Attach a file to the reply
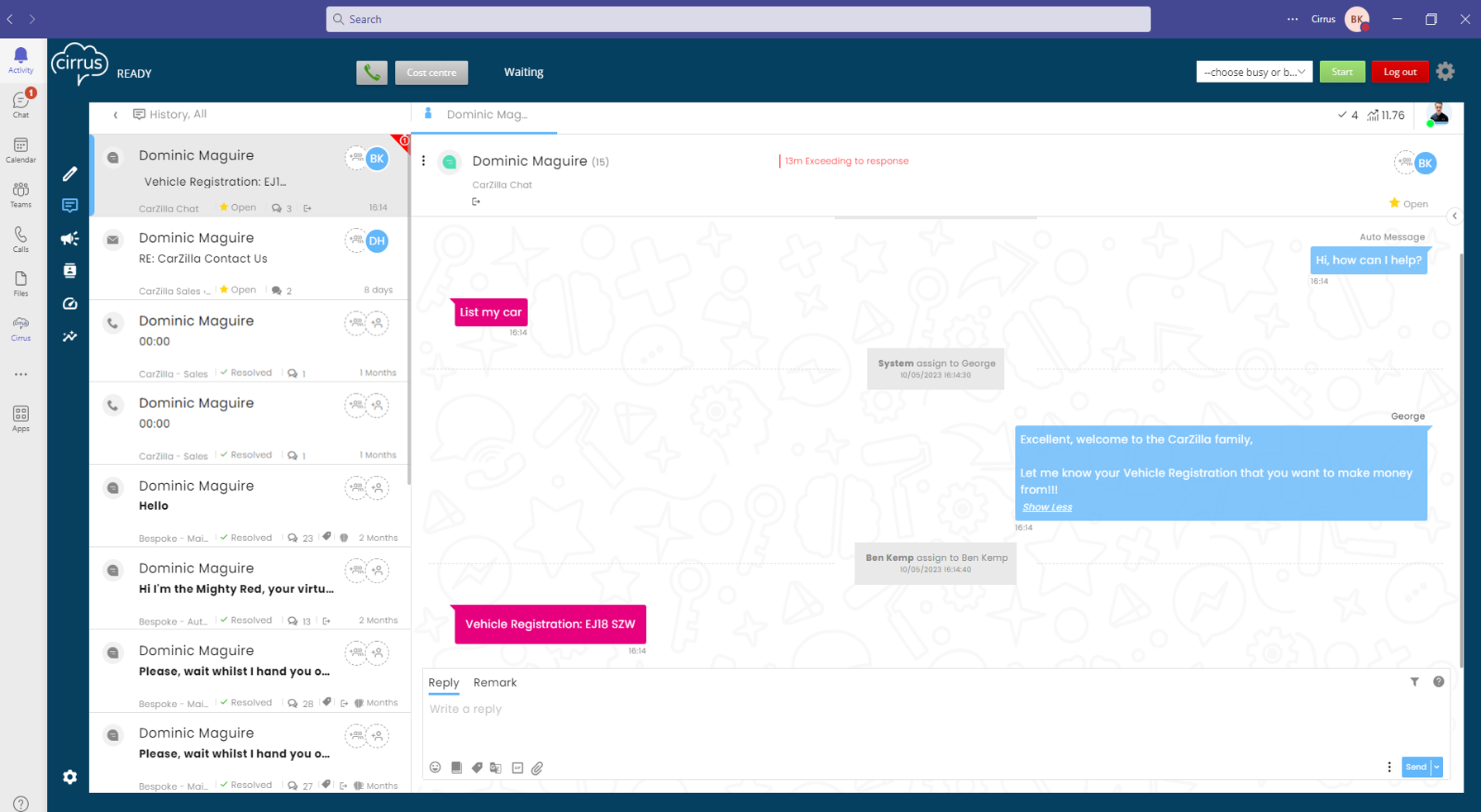Image resolution: width=1481 pixels, height=812 pixels. [x=537, y=767]
